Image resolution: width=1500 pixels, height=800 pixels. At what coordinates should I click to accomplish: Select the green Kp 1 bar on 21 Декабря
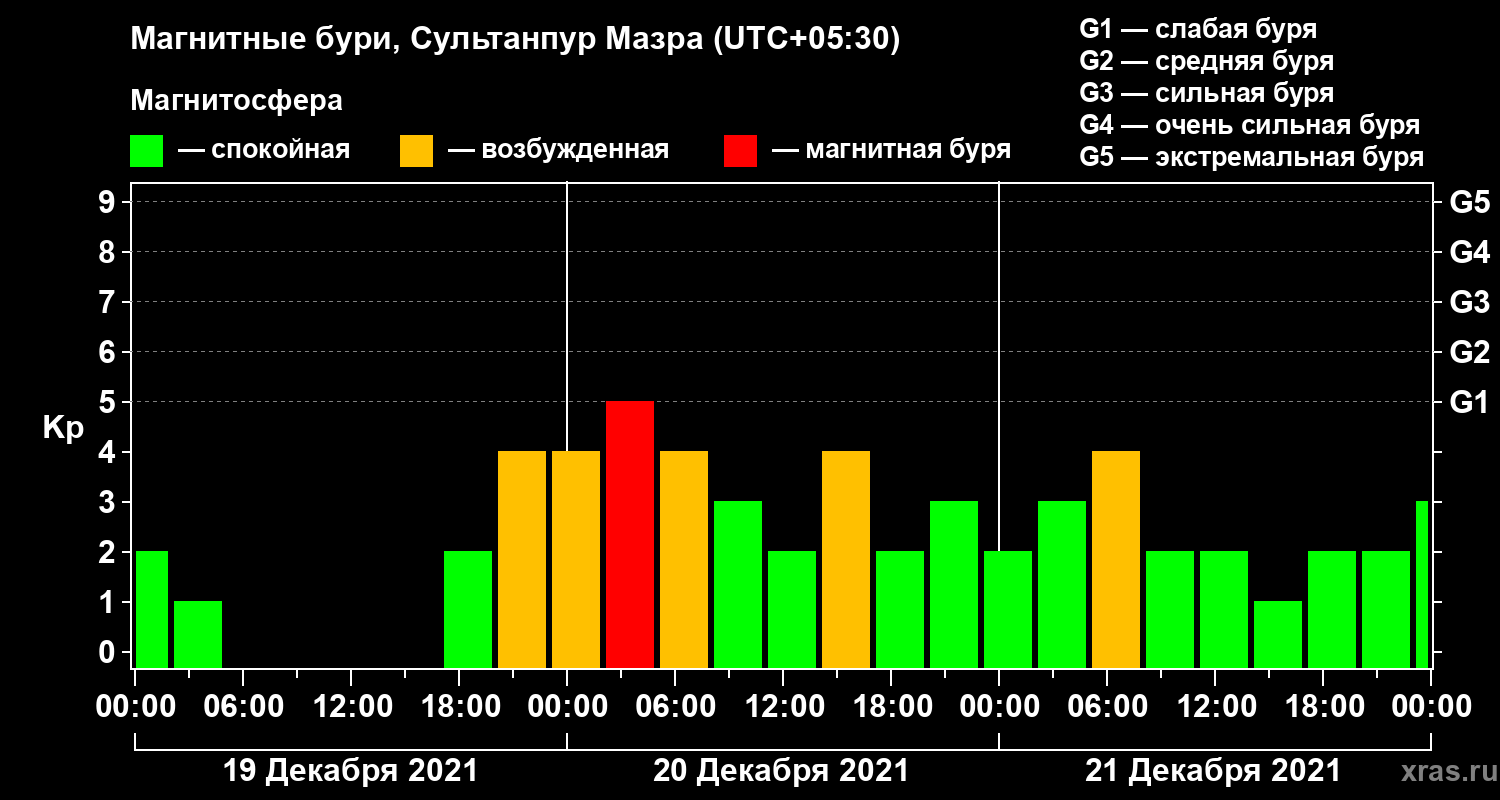tap(1278, 634)
